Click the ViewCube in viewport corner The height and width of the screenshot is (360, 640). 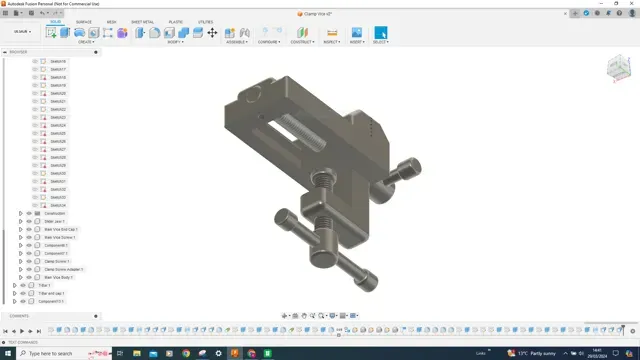tap(619, 68)
